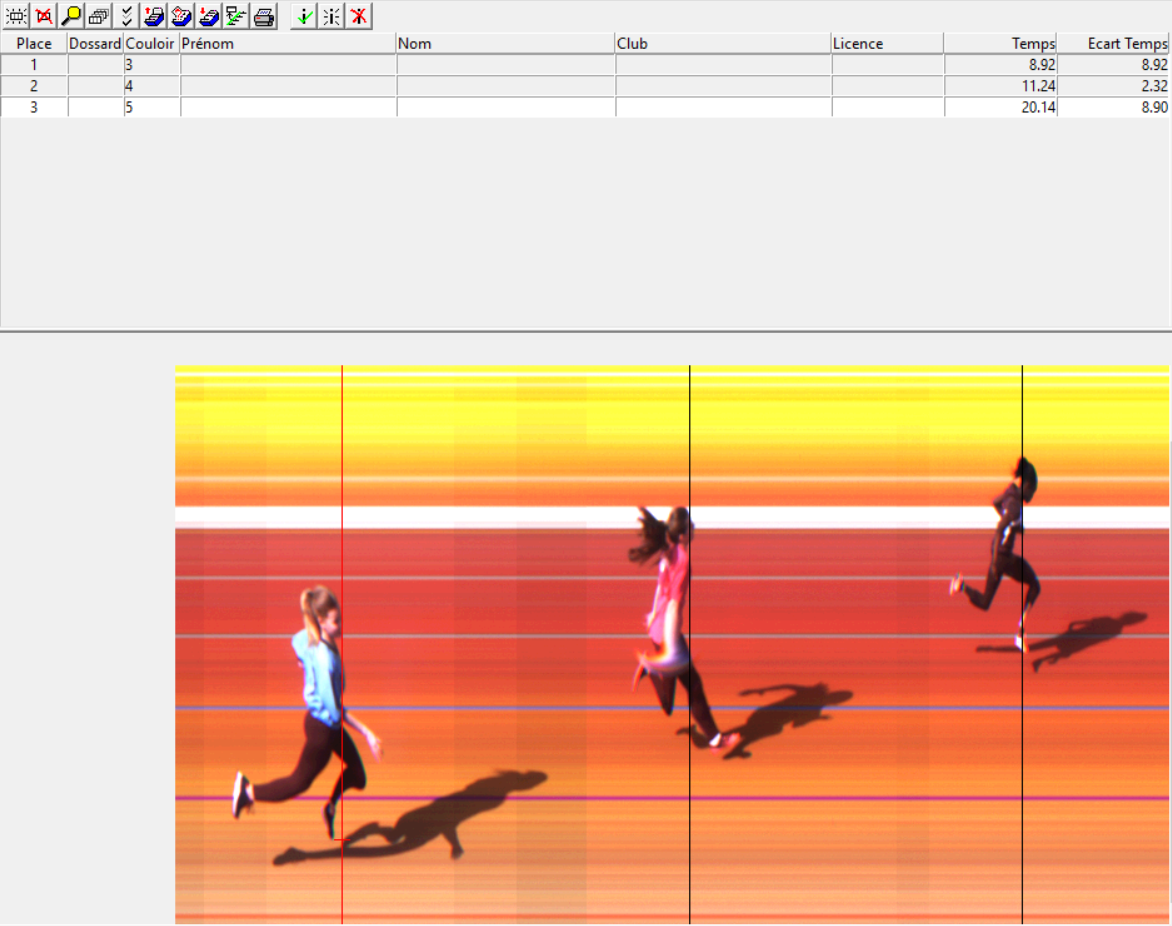Image resolution: width=1172 pixels, height=926 pixels.
Task: Click the empty Dossard cell for place 1
Action: tap(96, 65)
